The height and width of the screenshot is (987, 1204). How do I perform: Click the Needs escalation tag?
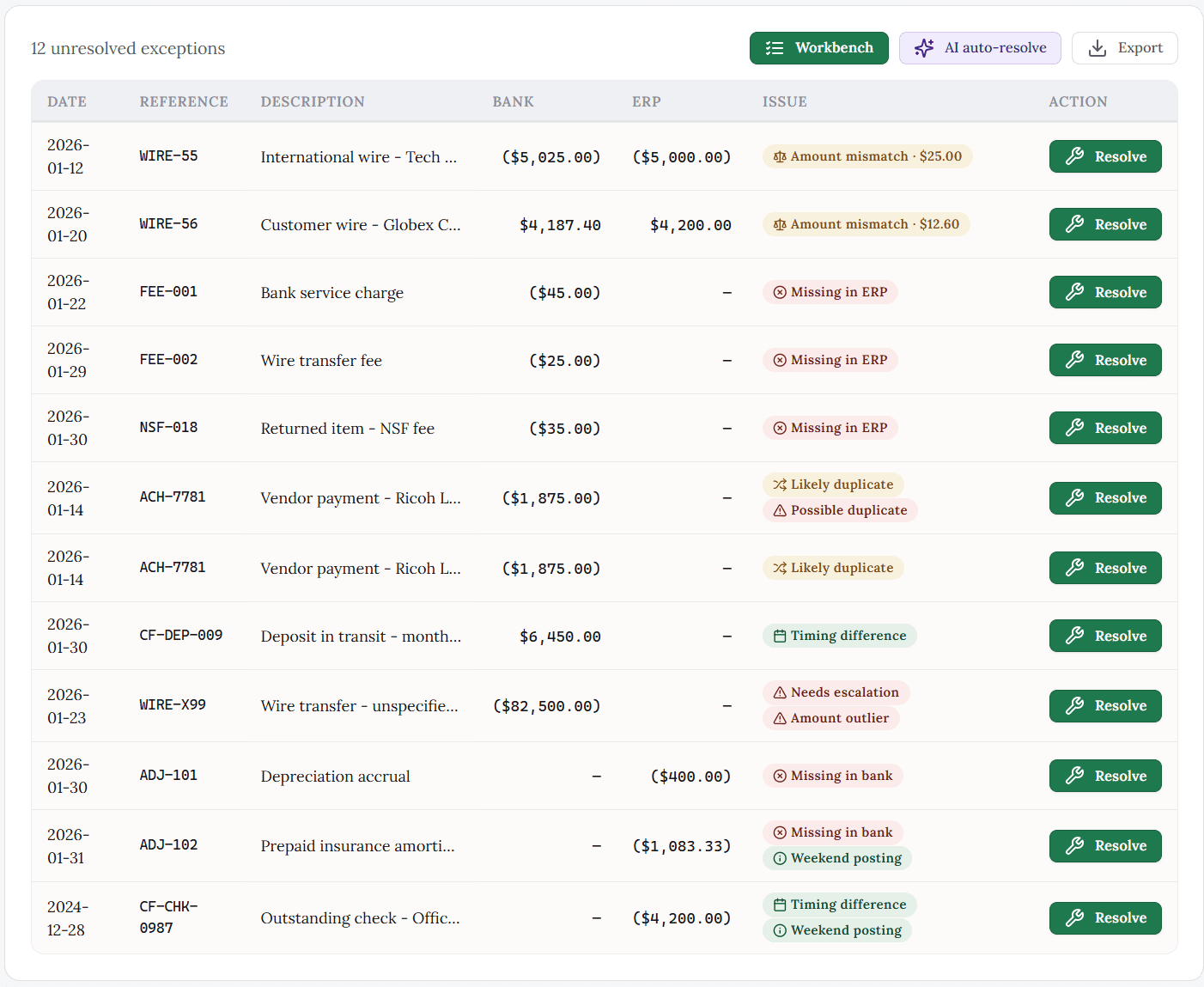point(836,692)
